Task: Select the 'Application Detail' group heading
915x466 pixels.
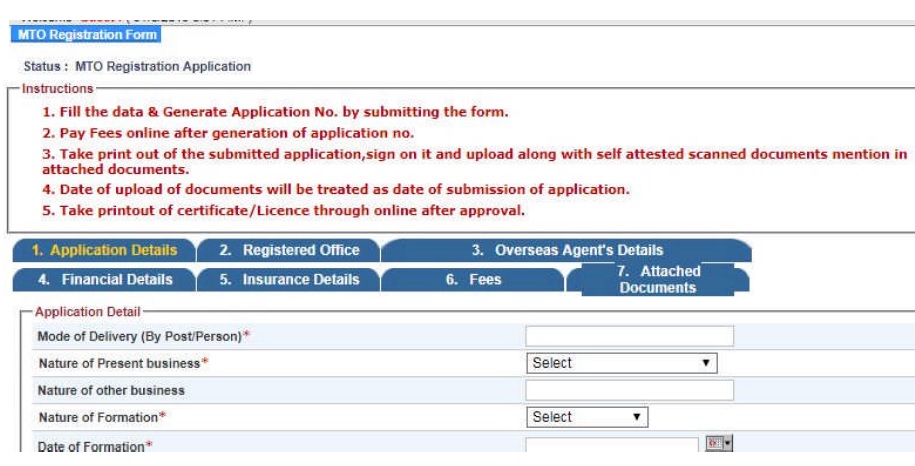Action: pos(88,312)
